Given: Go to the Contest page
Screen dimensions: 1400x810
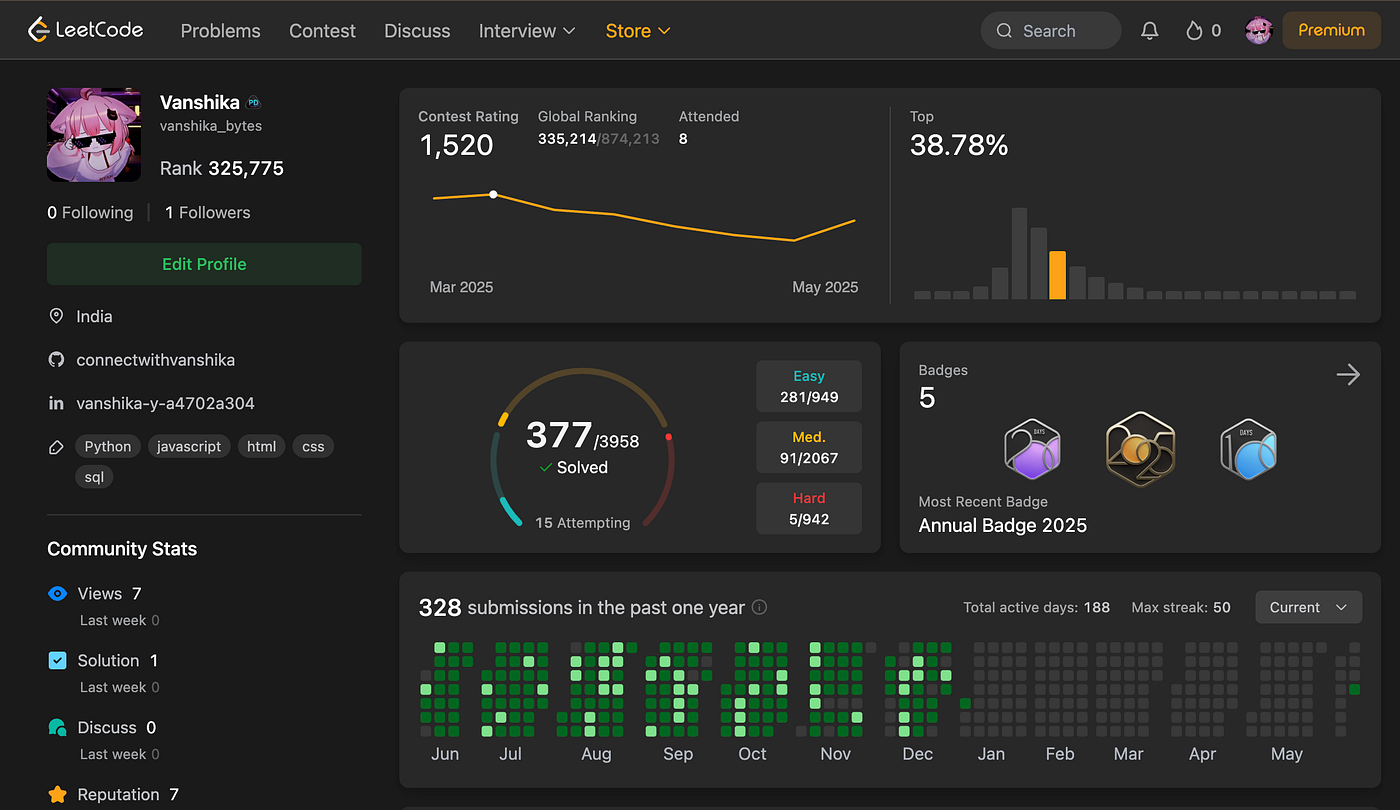Looking at the screenshot, I should (x=322, y=31).
